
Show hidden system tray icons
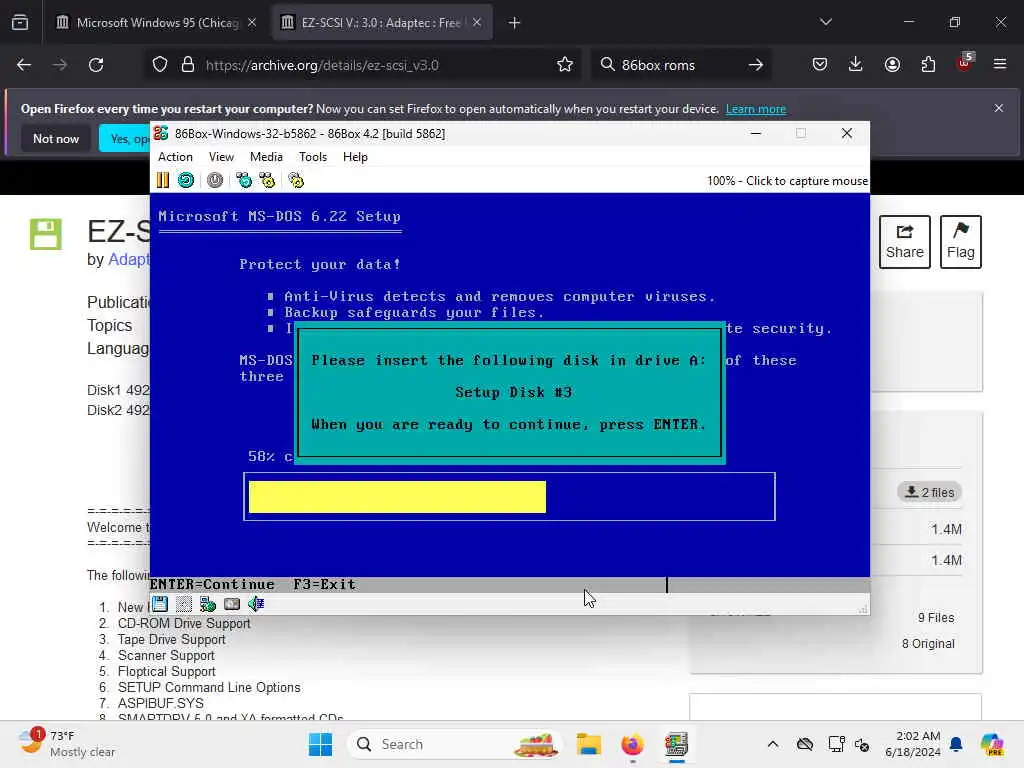pyautogui.click(x=773, y=744)
